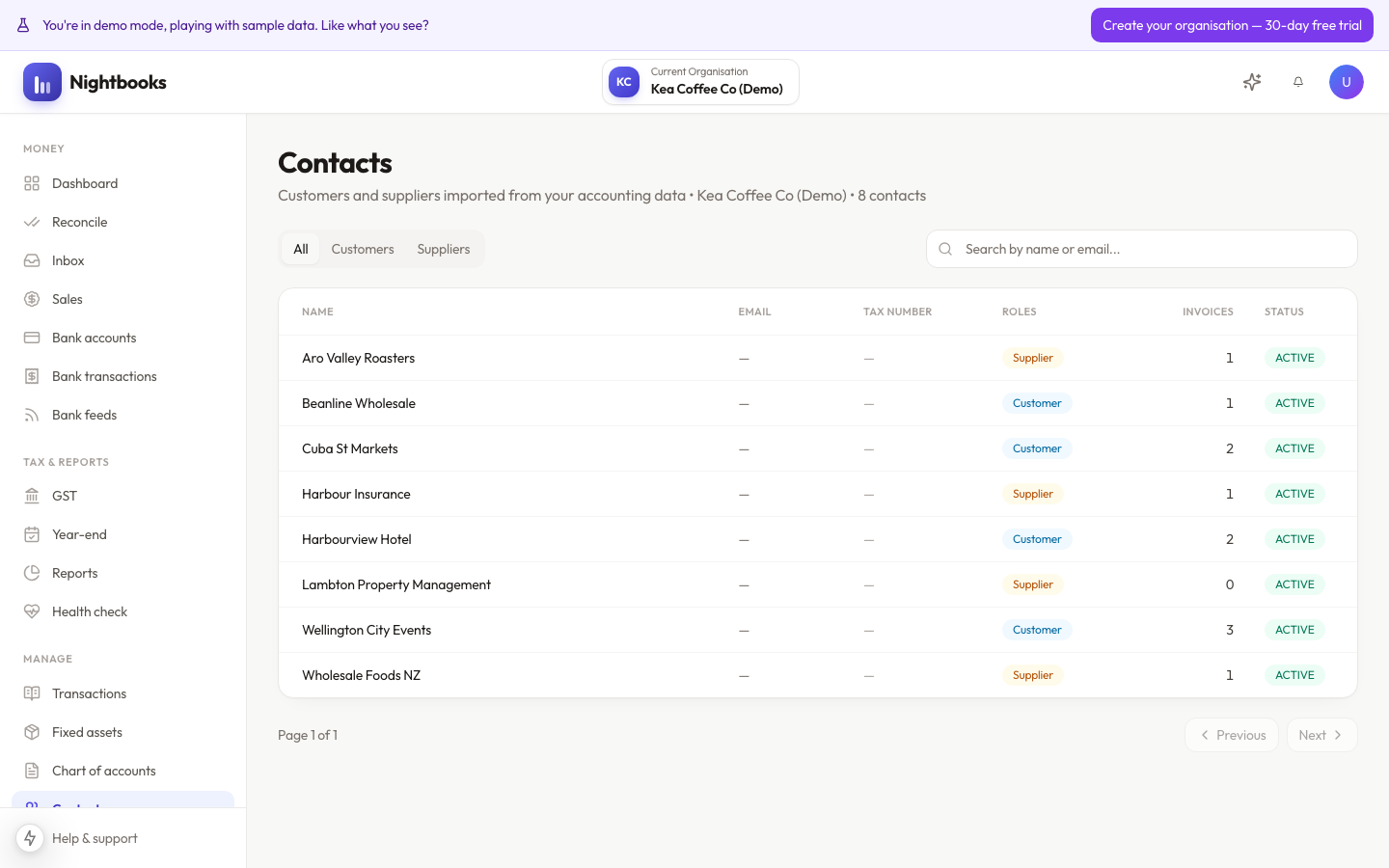
Task: Open the Aro Valley Roasters contact
Action: coord(818,358)
